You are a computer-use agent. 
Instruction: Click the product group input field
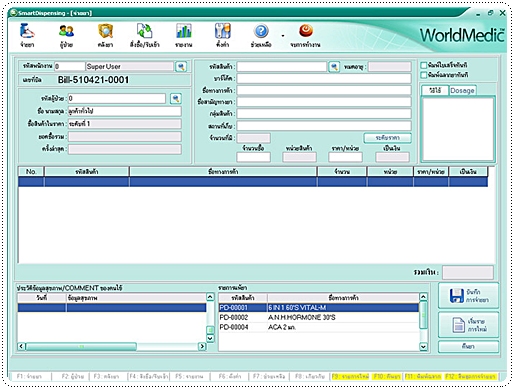tap(324, 114)
